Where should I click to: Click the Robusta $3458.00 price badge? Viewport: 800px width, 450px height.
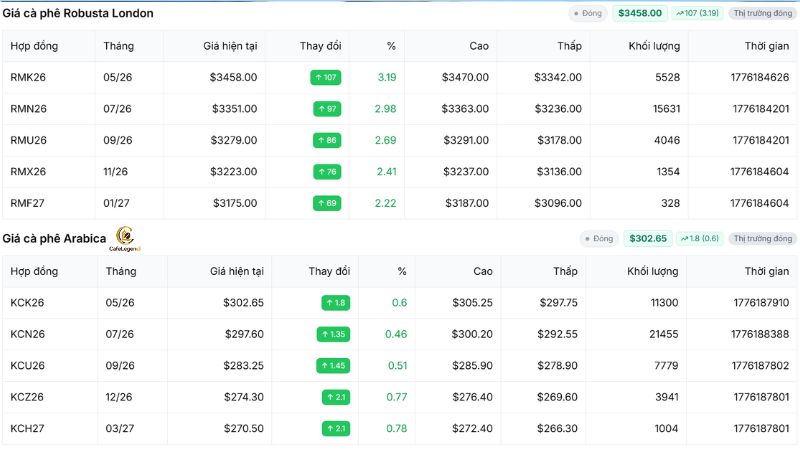point(640,13)
